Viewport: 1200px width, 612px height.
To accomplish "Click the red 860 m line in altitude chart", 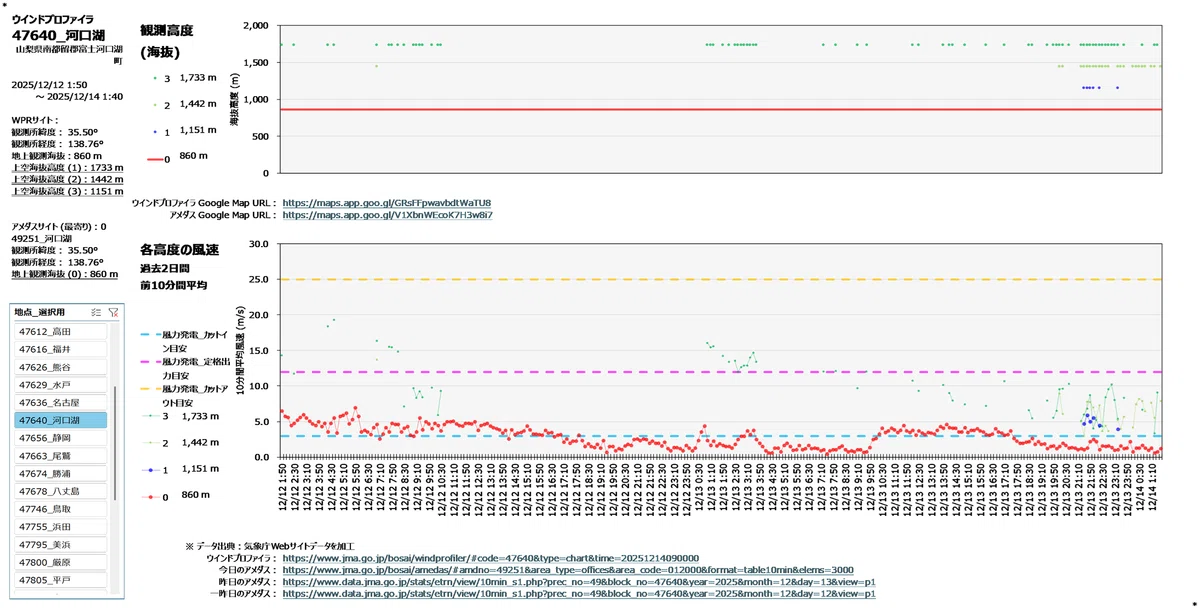I will pos(721,109).
